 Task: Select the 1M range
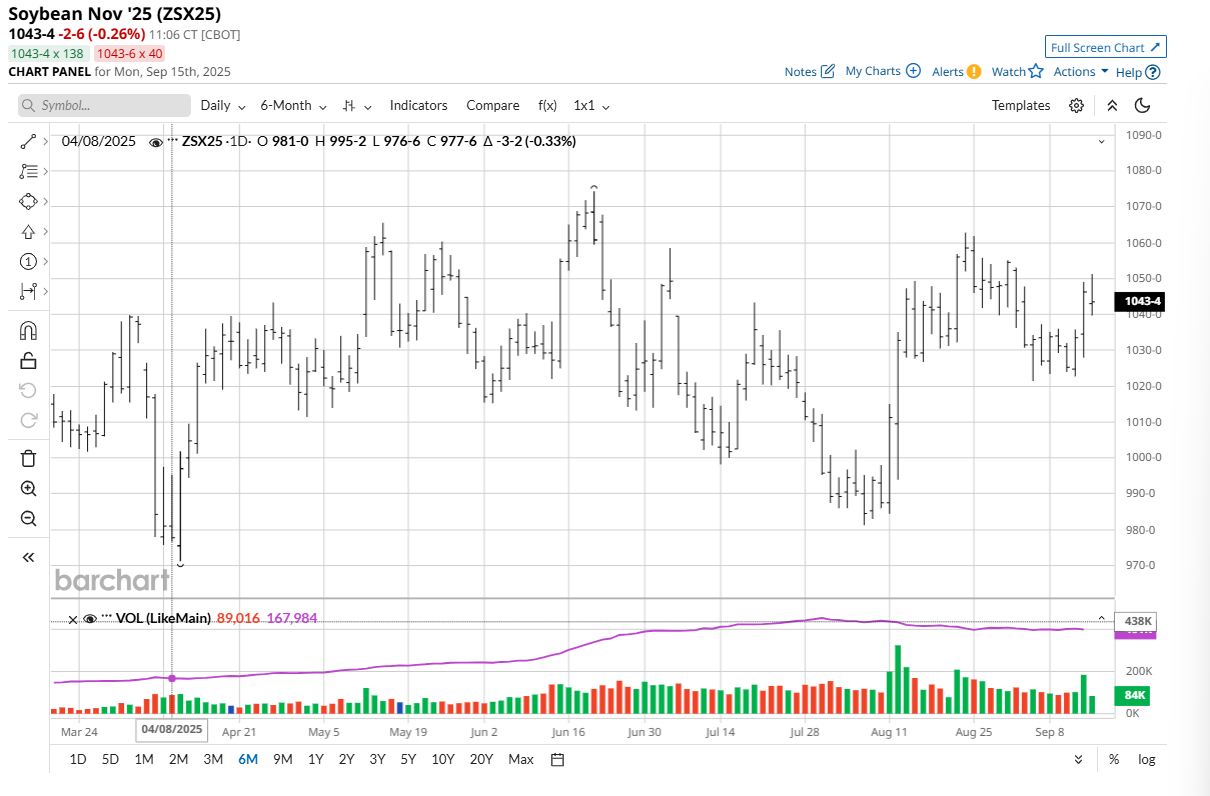144,759
